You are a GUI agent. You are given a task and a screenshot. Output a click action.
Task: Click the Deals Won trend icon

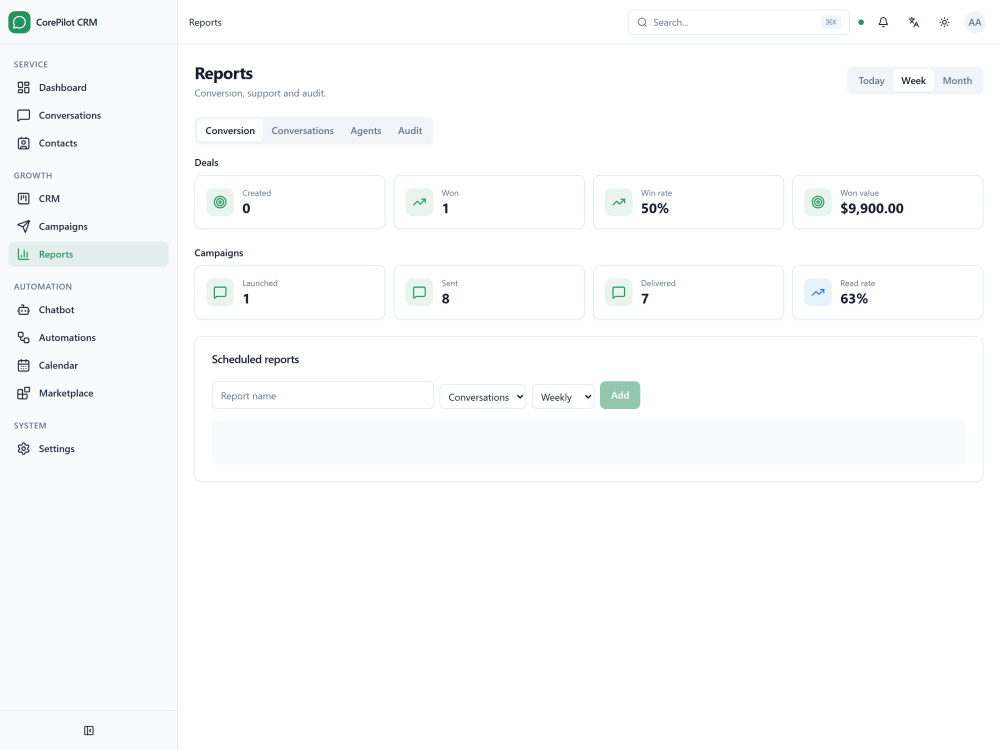[x=419, y=202]
